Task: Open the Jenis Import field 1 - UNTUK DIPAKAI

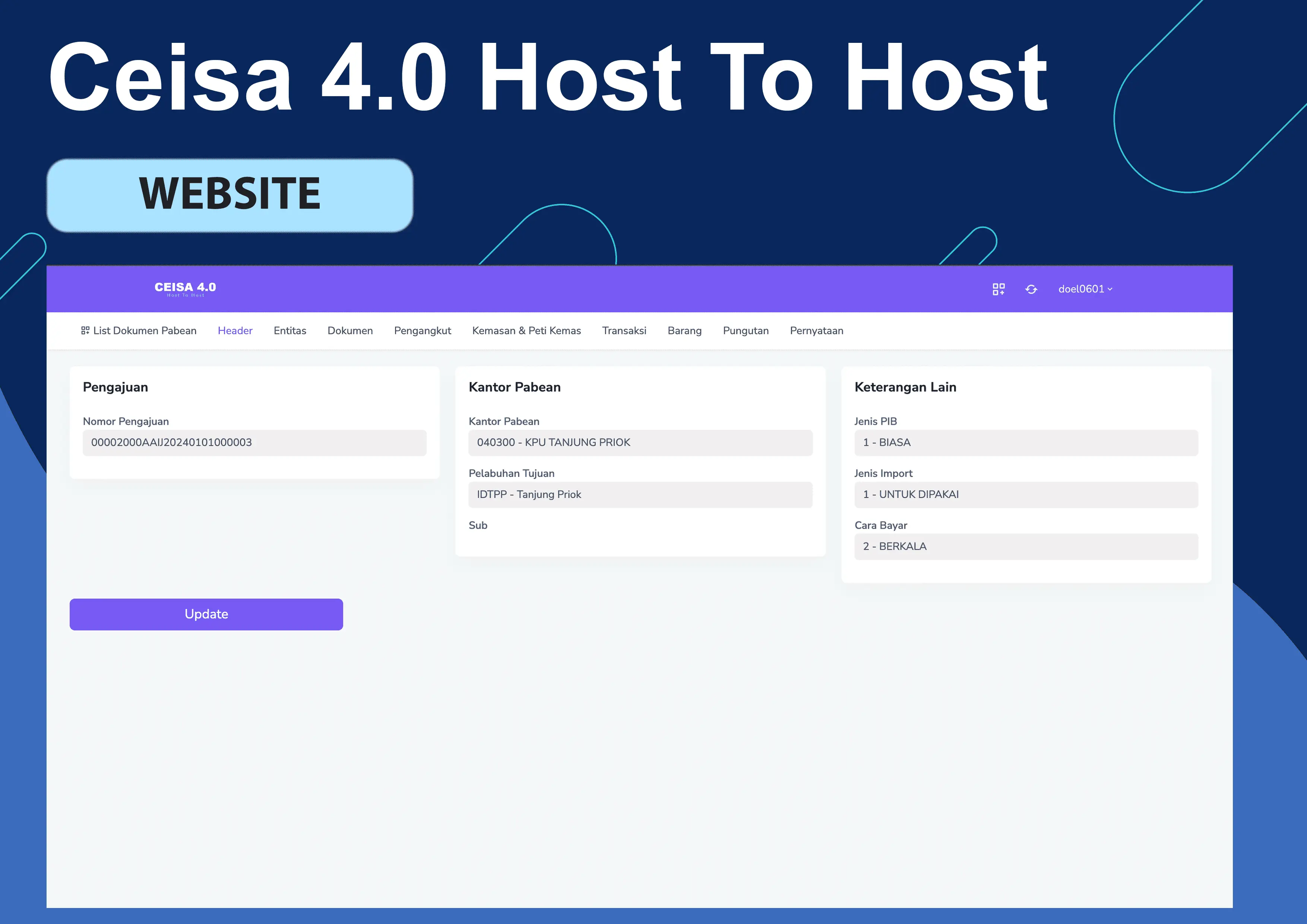Action: click(x=1026, y=494)
